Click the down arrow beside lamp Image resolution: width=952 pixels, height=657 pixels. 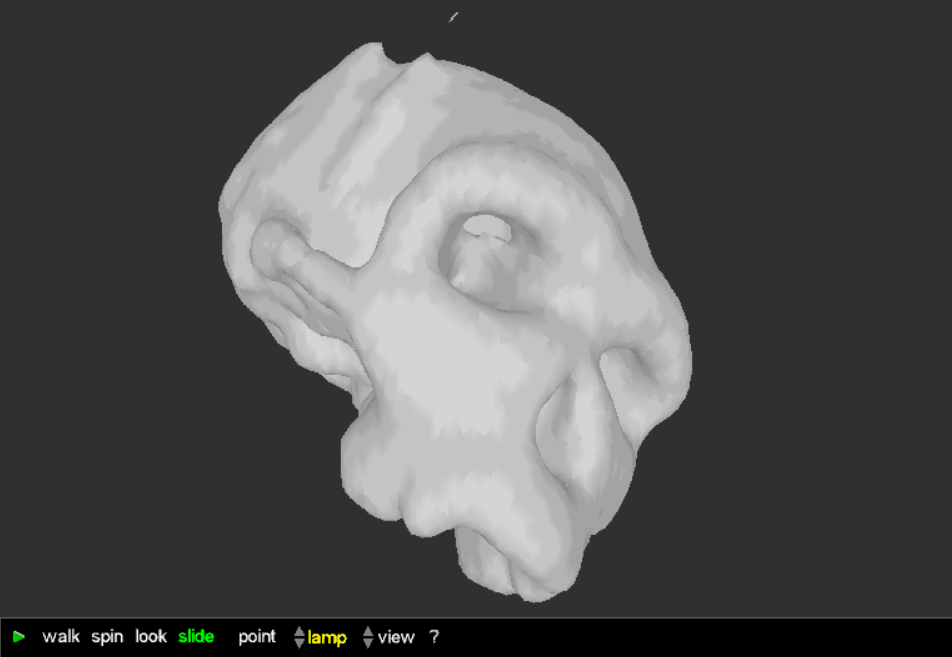click(x=299, y=642)
